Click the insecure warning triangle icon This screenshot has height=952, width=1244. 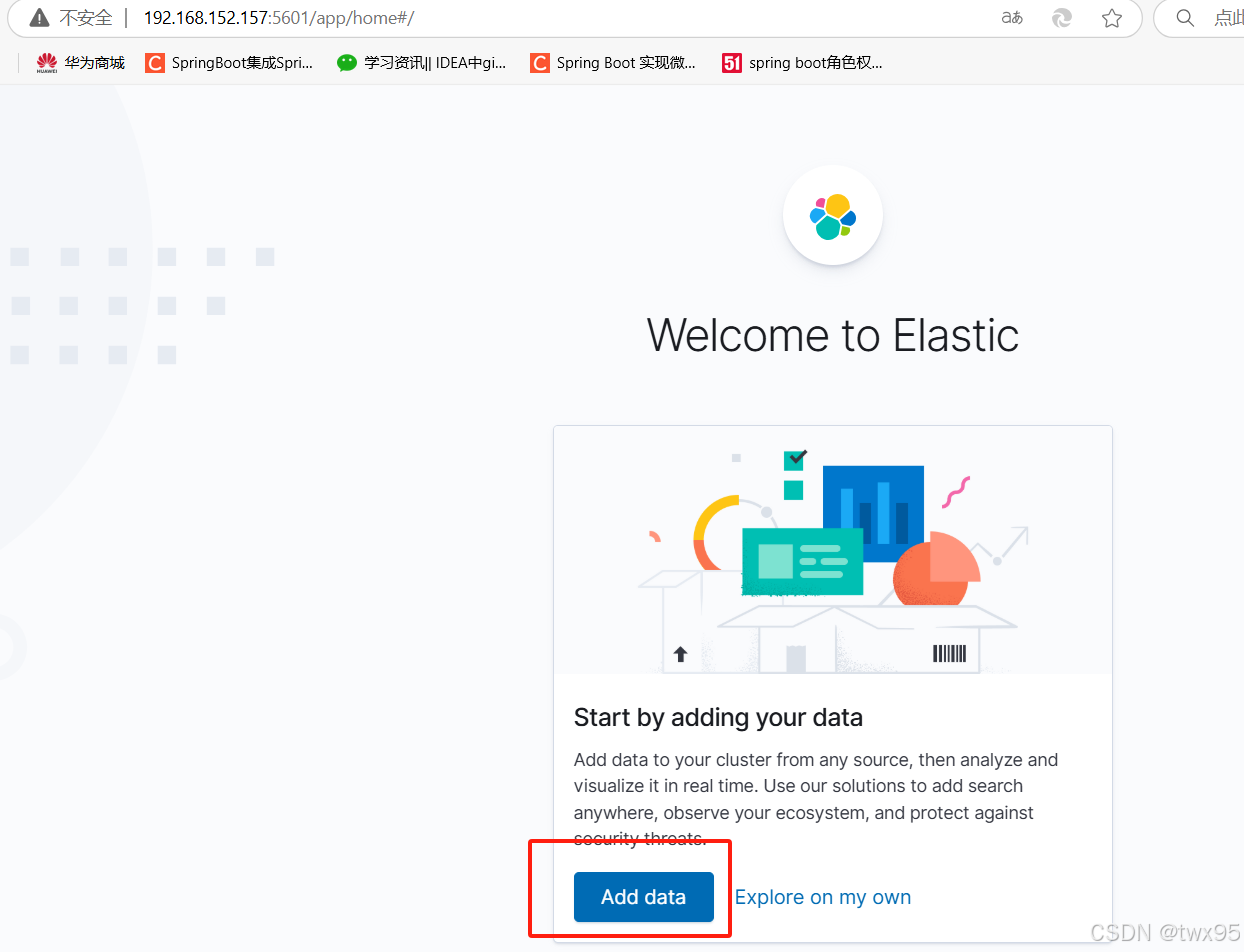click(37, 17)
